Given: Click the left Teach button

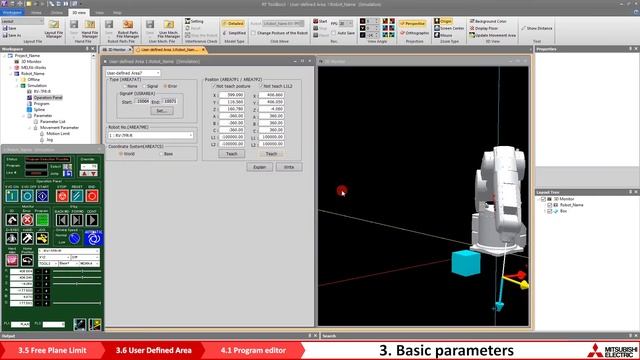Looking at the screenshot, I should point(231,154).
